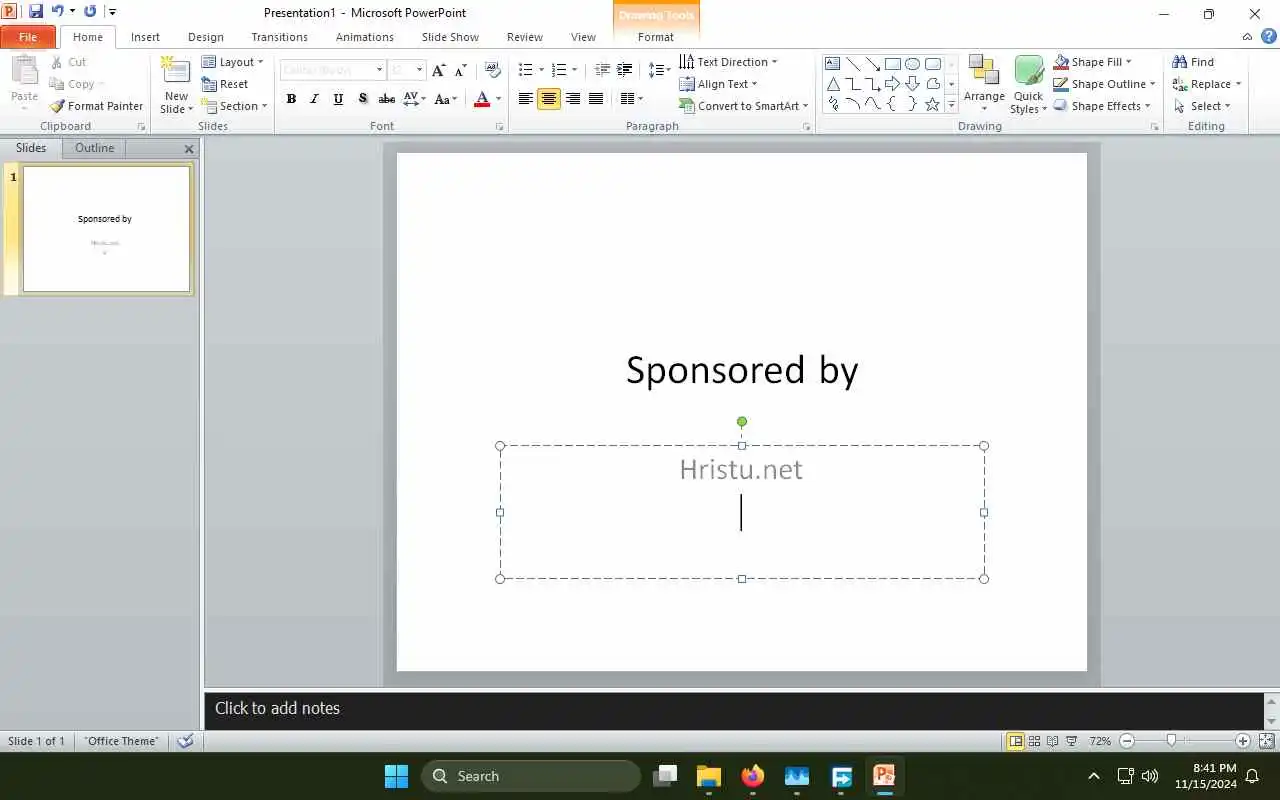Open the font size dropdown
This screenshot has width=1280, height=800.
[420, 70]
